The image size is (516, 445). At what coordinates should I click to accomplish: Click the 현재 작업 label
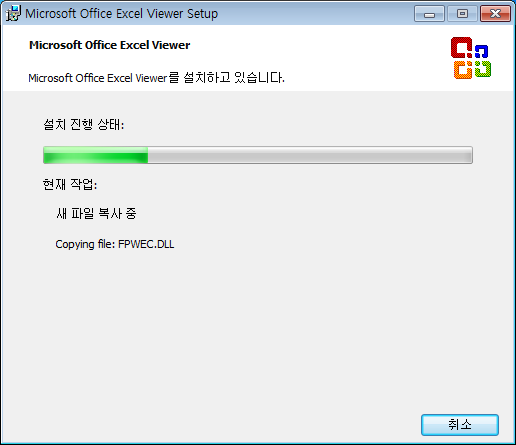[x=70, y=184]
